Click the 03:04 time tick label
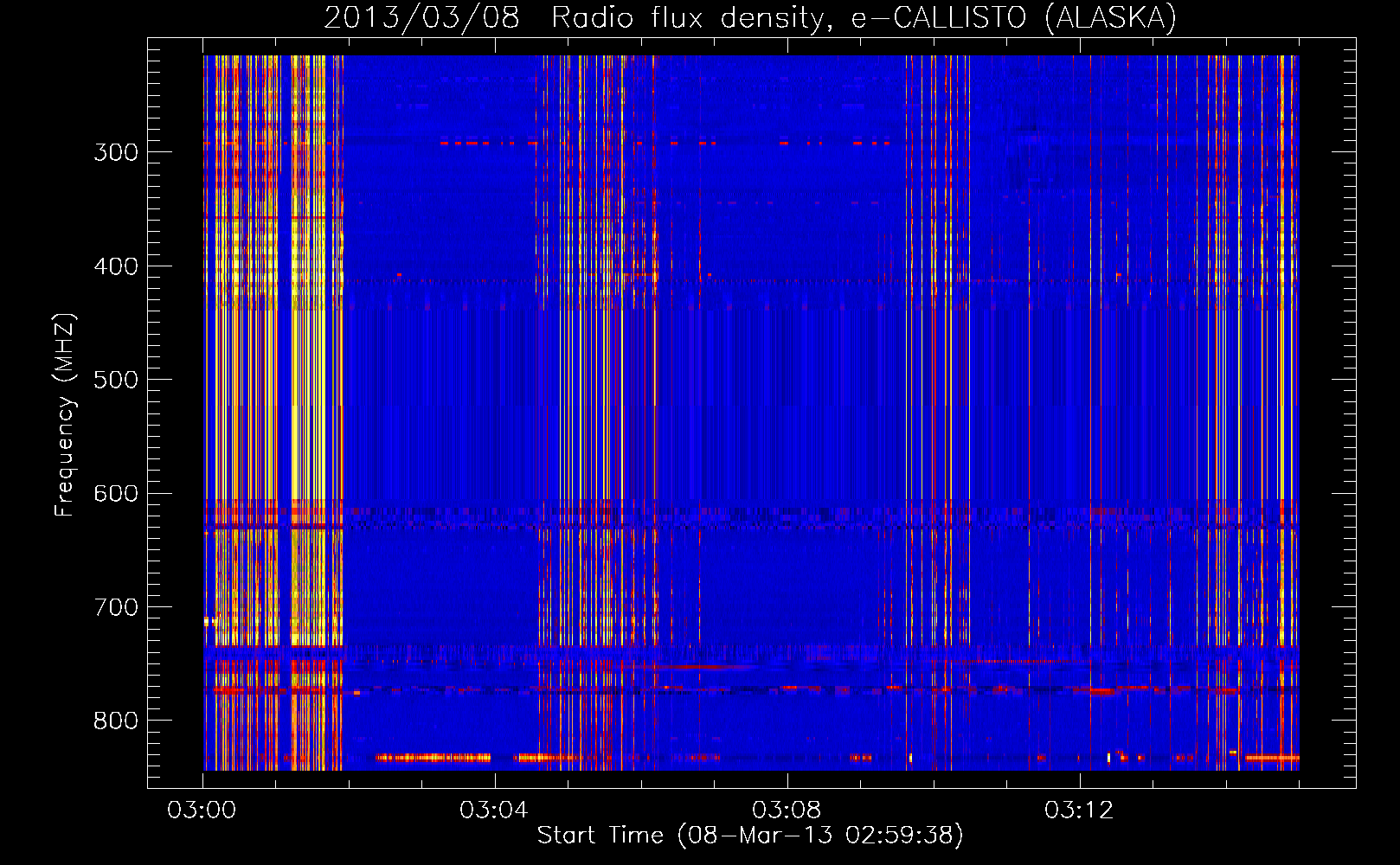The width and height of the screenshot is (1400, 865). pyautogui.click(x=494, y=811)
